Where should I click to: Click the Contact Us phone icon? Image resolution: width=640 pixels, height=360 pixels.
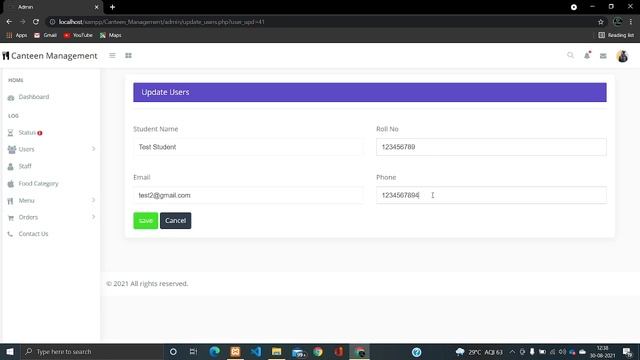(x=10, y=234)
